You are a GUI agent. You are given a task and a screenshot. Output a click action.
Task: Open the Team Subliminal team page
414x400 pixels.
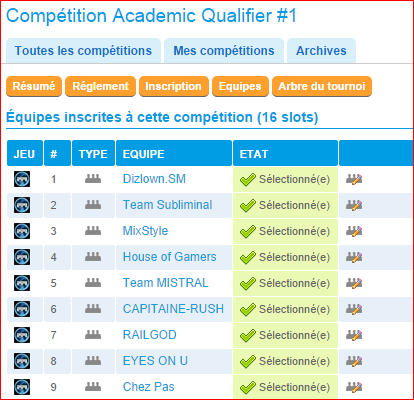pos(167,205)
